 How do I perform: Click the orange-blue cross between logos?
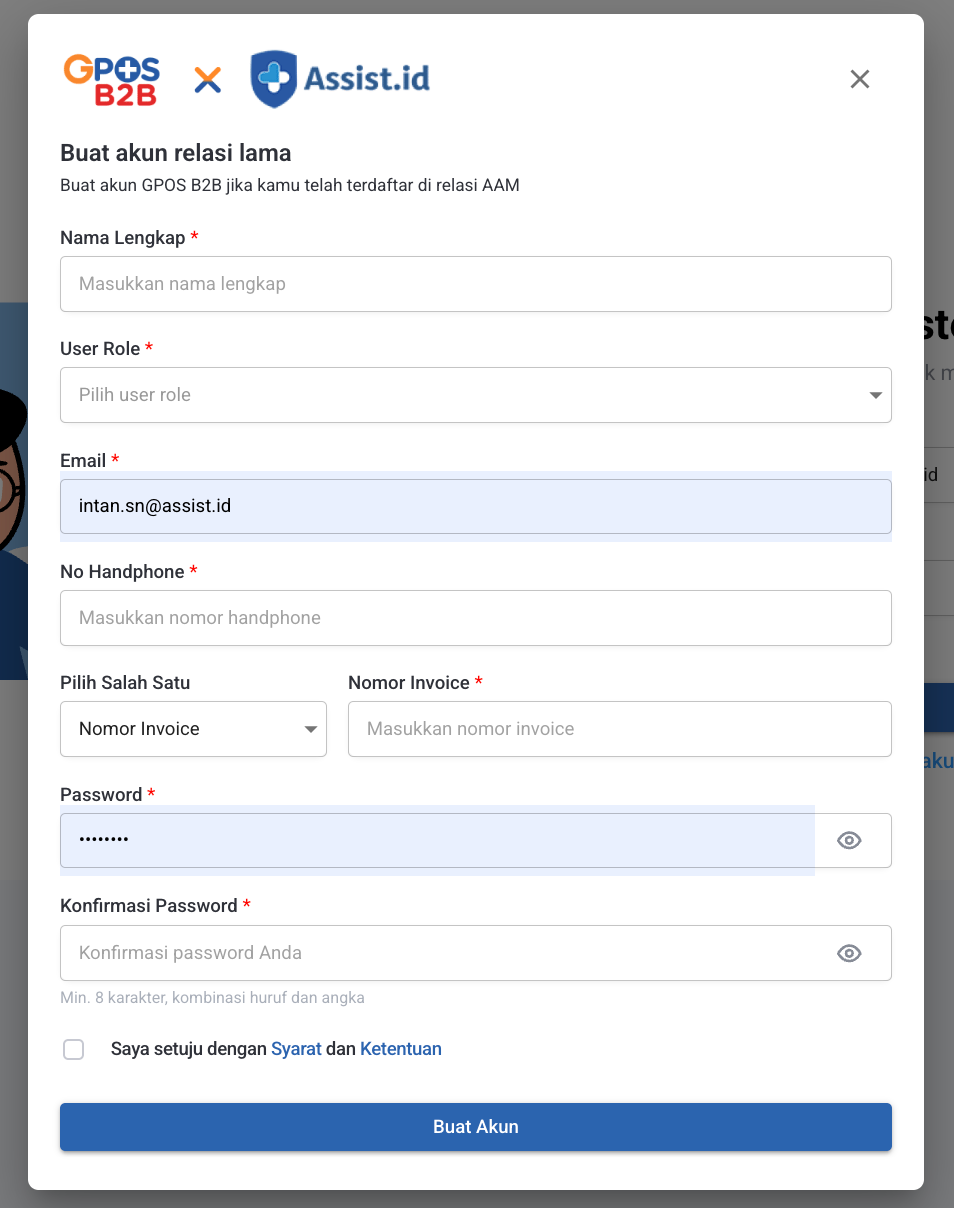208,80
